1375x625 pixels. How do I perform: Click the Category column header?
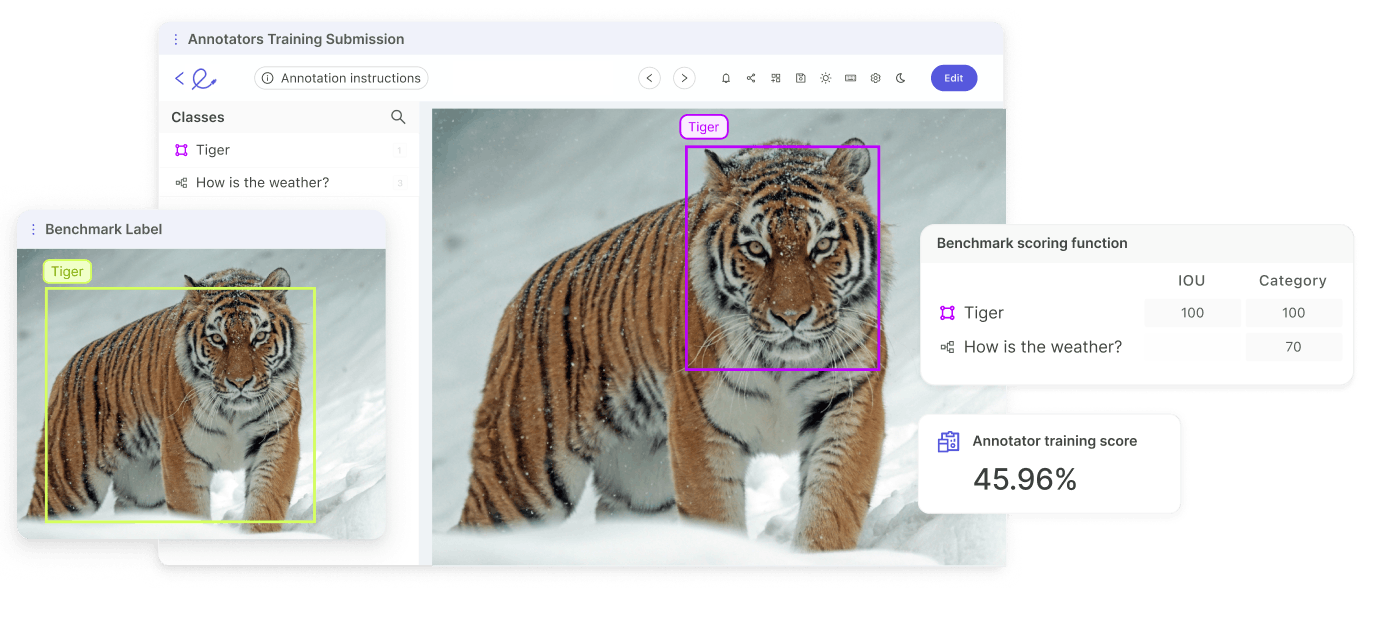click(x=1293, y=281)
